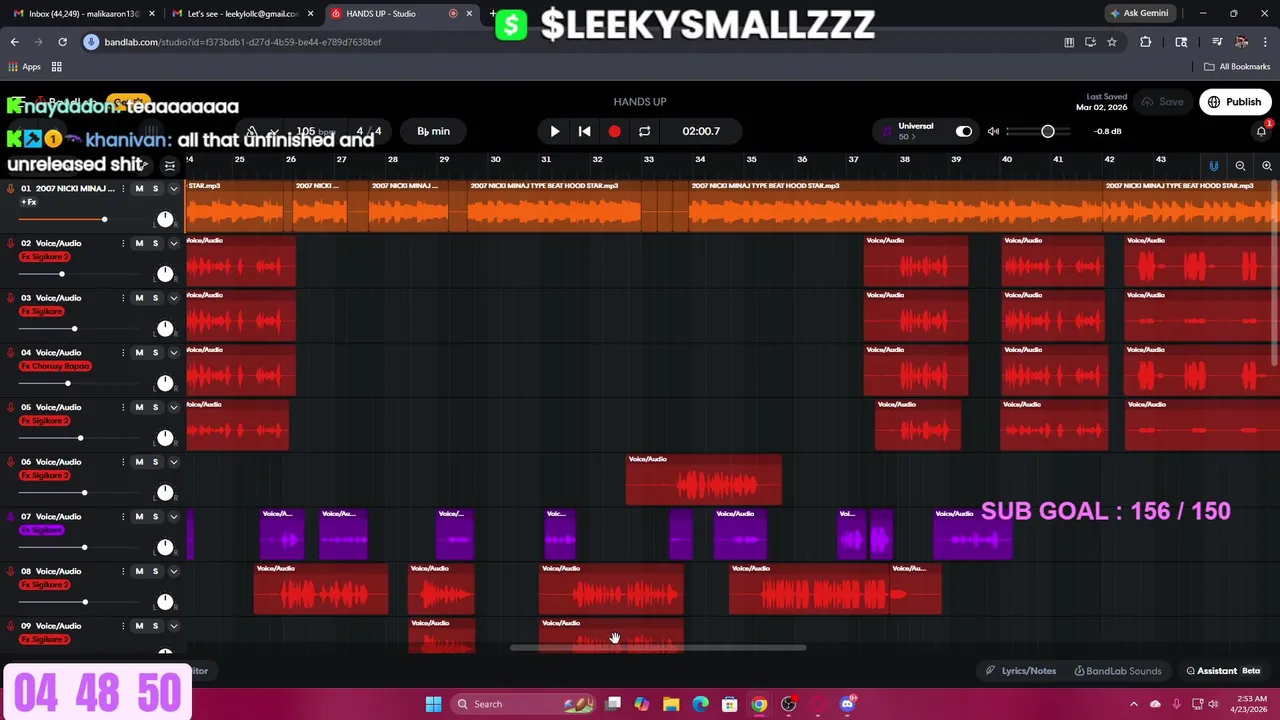
Task: Open the notifications bell
Action: [1261, 131]
